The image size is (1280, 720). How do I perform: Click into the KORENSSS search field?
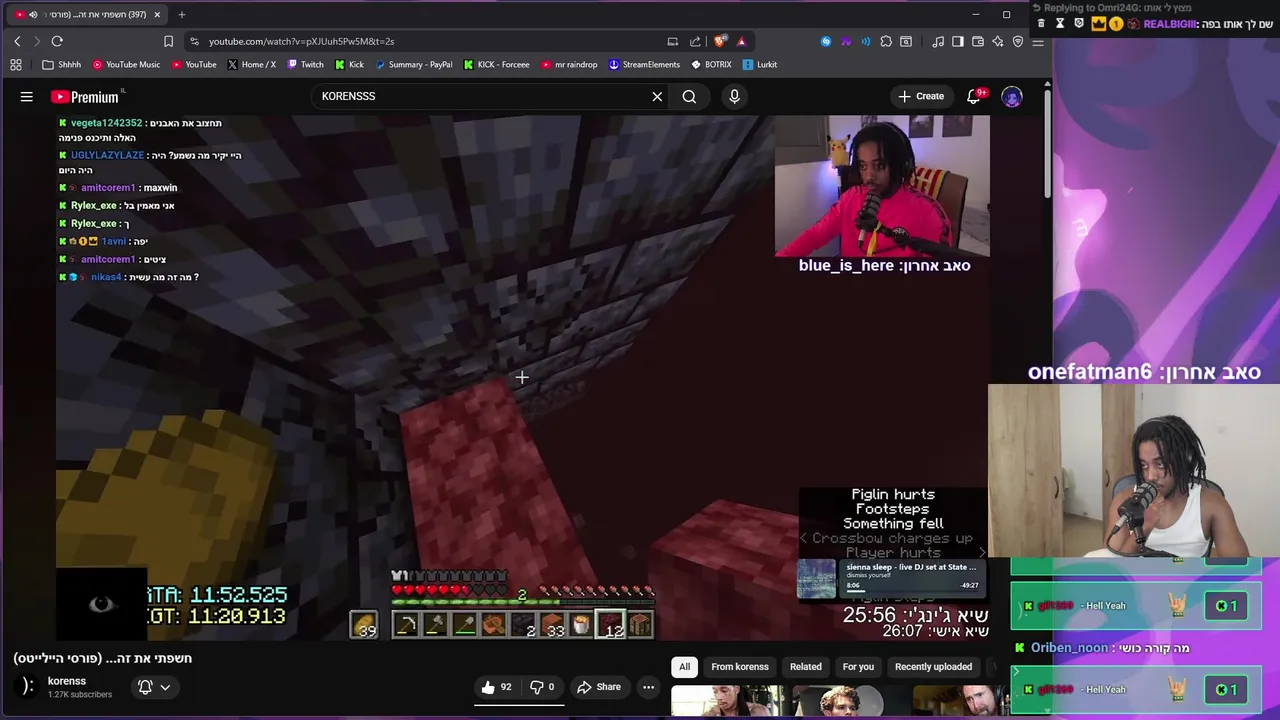[x=480, y=97]
